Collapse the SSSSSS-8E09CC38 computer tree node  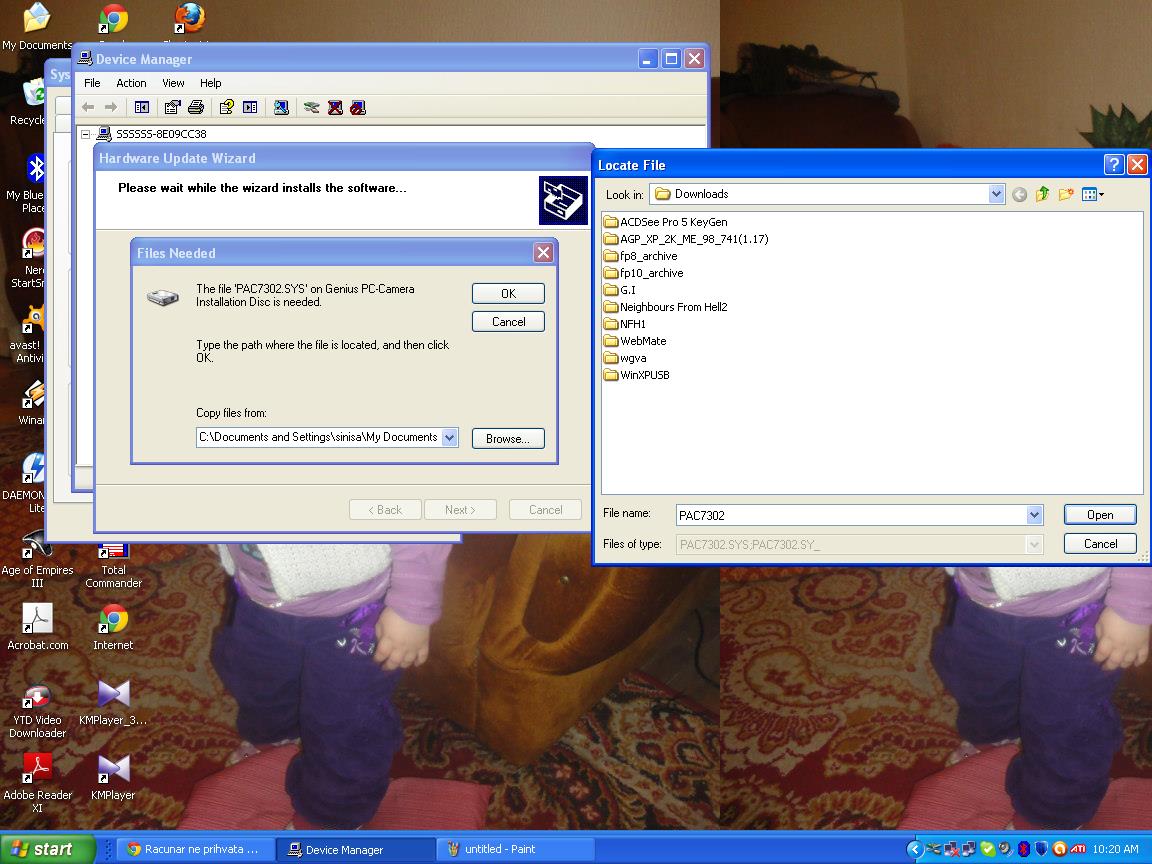[86, 134]
